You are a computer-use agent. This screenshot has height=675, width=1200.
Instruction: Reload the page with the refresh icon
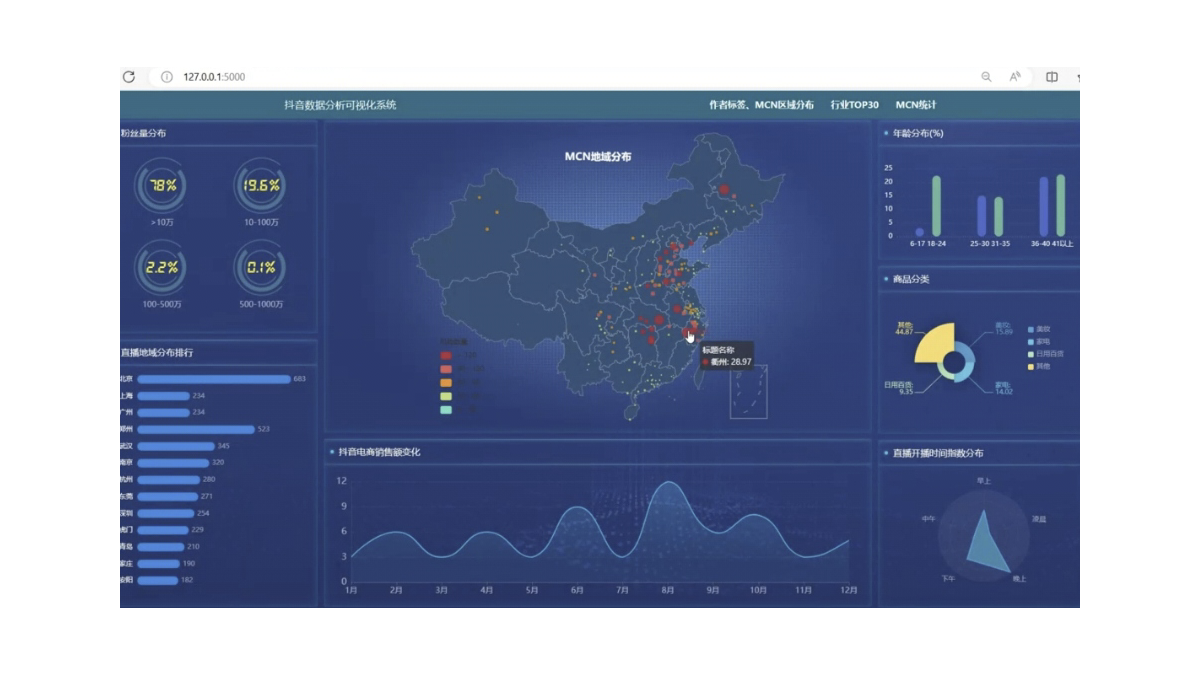[128, 77]
